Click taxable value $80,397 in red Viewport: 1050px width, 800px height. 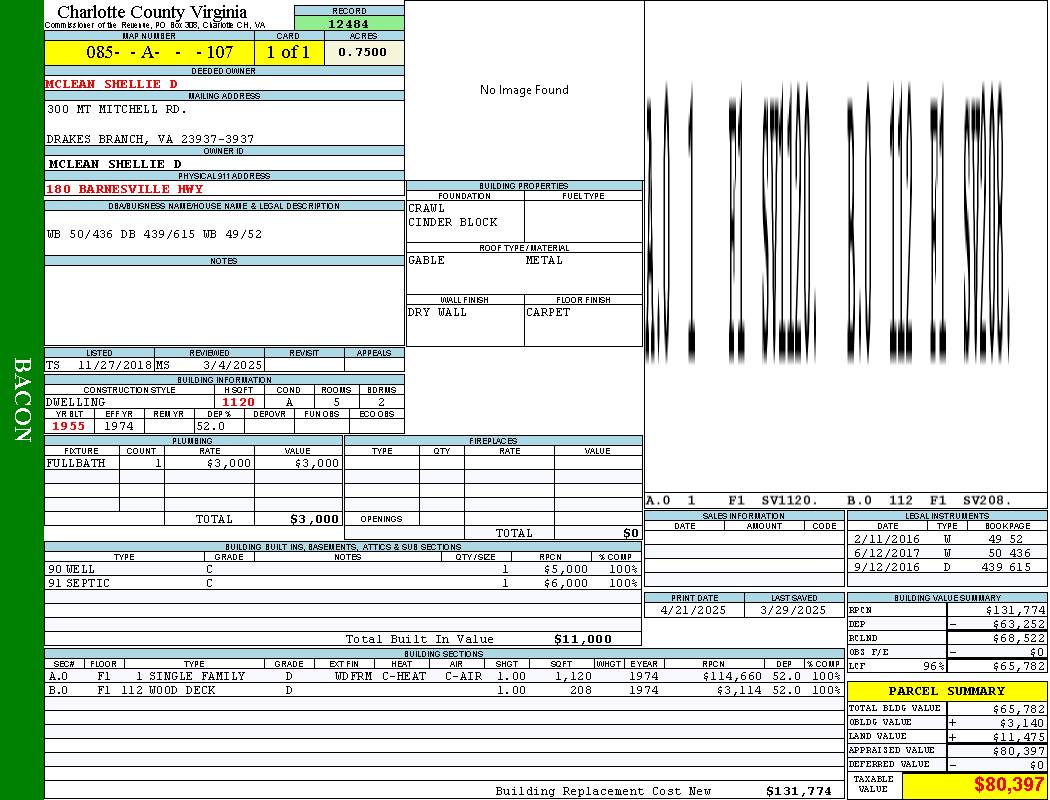click(x=1008, y=785)
